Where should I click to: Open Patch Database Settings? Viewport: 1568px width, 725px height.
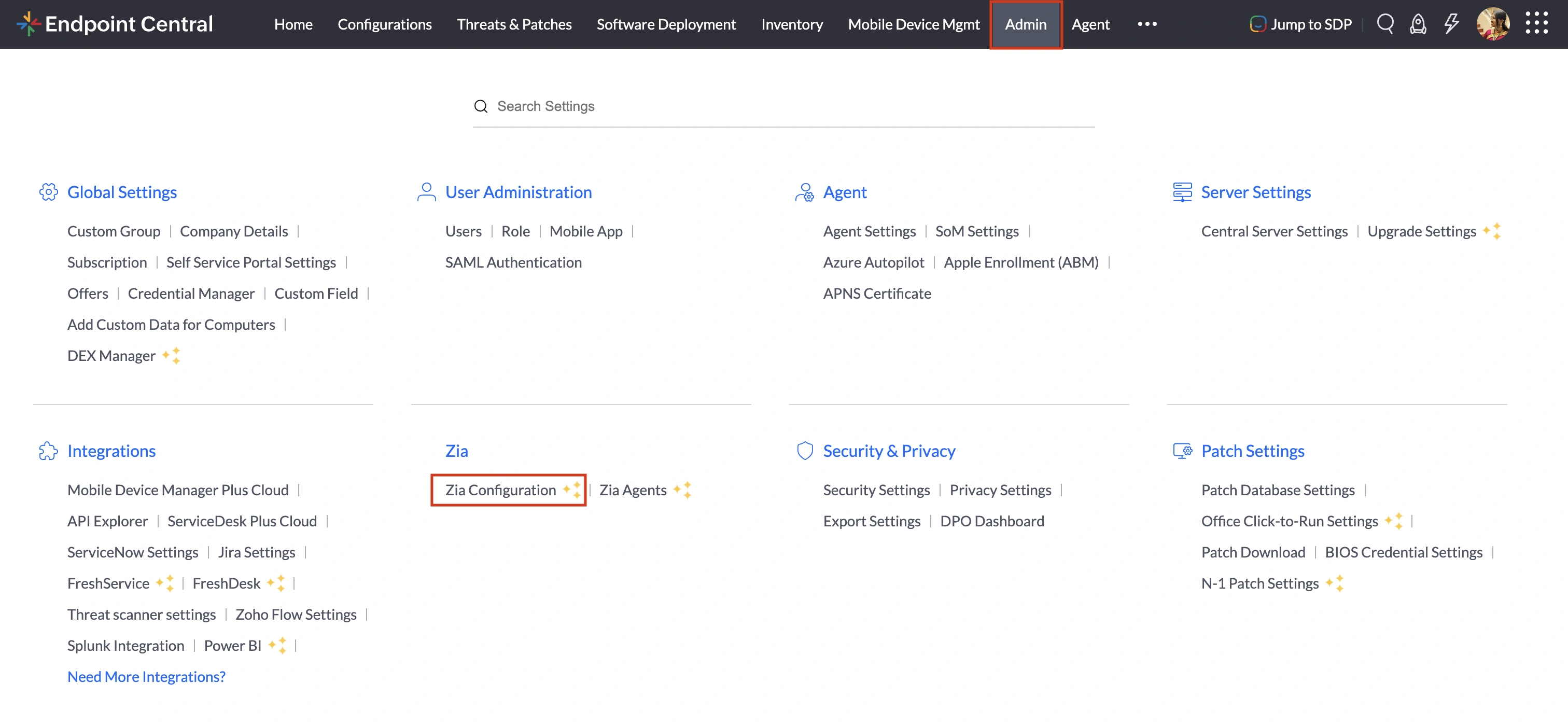click(x=1278, y=490)
